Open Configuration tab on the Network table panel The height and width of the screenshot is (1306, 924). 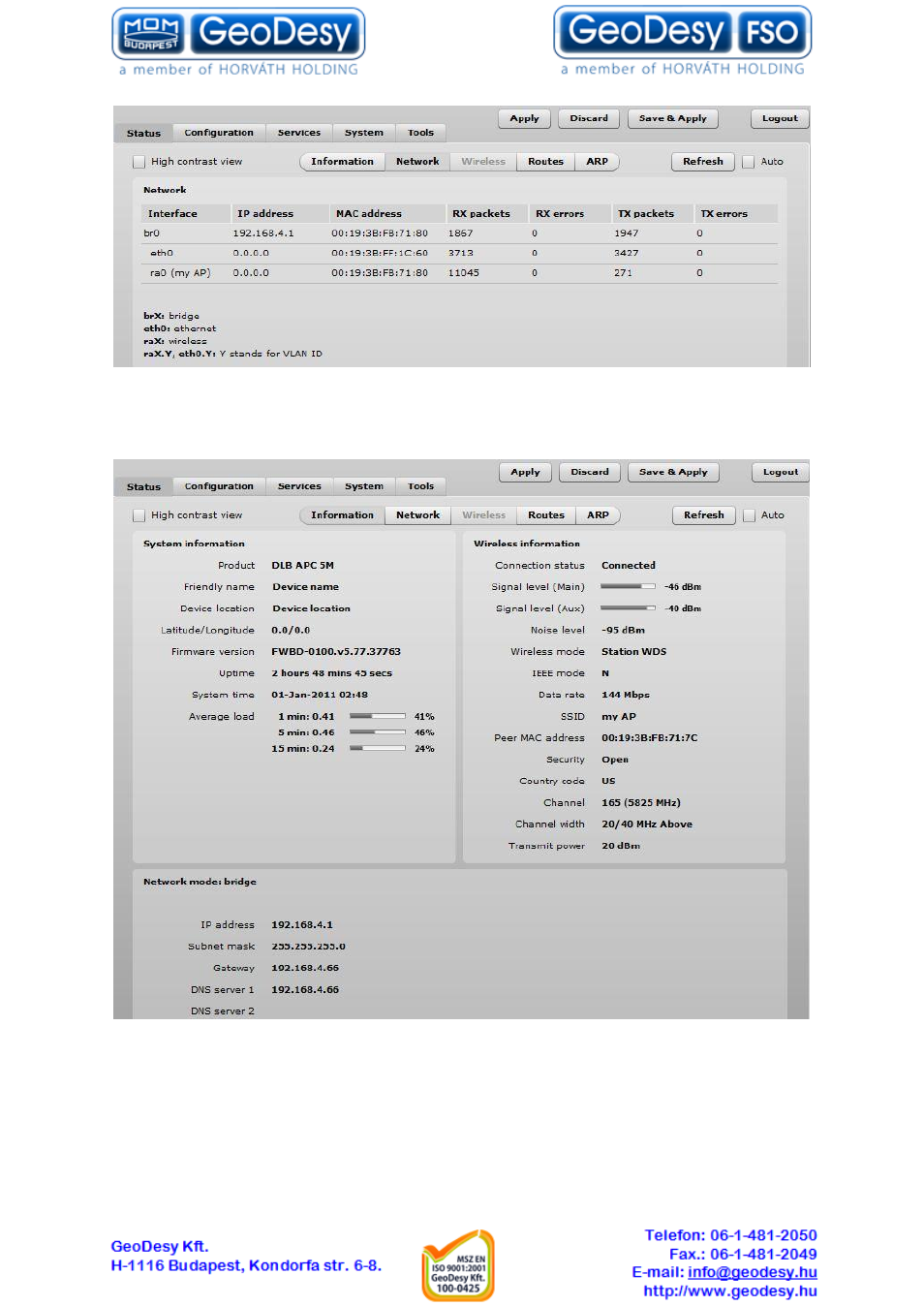click(x=219, y=133)
